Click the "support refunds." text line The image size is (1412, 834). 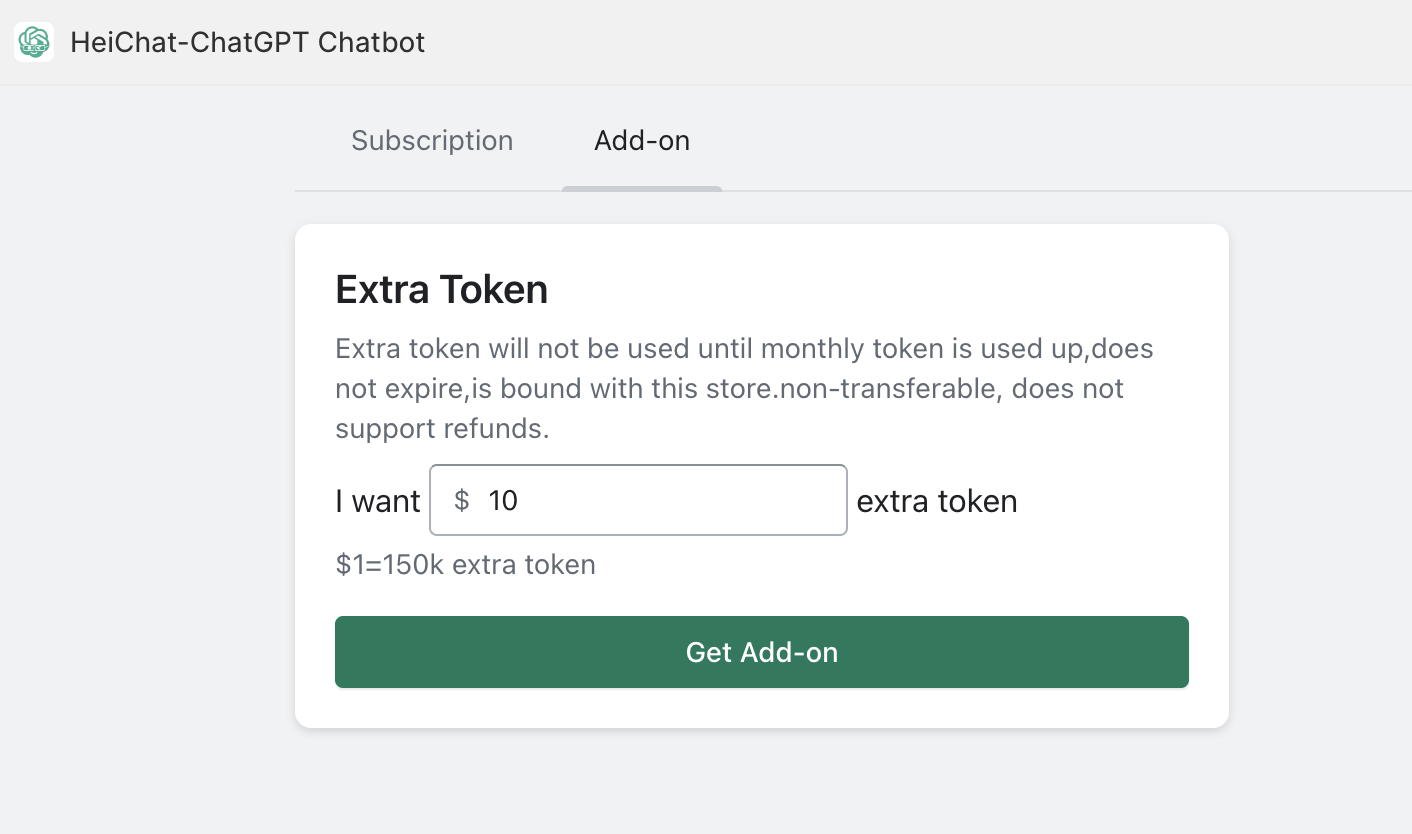[x=442, y=428]
